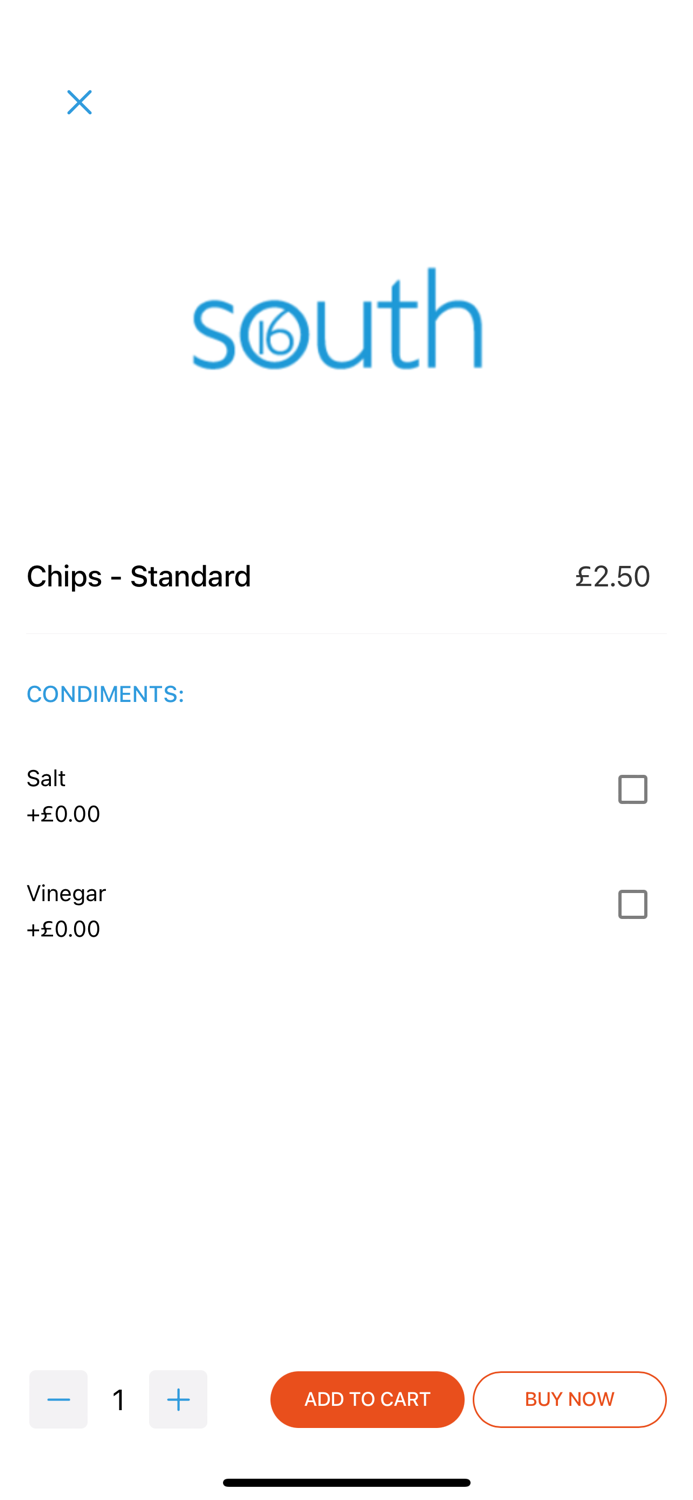Screen dimensions: 693x1500
Task: Tap the plus icon to increase quantity
Action: pos(178,1399)
